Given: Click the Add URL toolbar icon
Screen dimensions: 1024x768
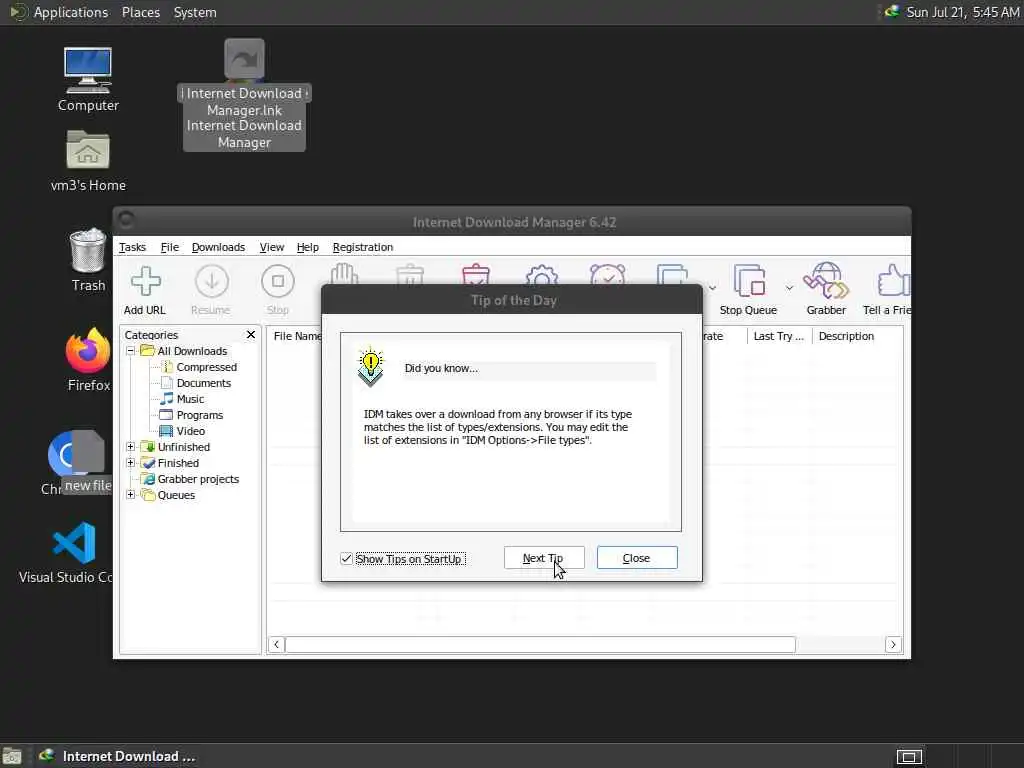Looking at the screenshot, I should coord(145,281).
